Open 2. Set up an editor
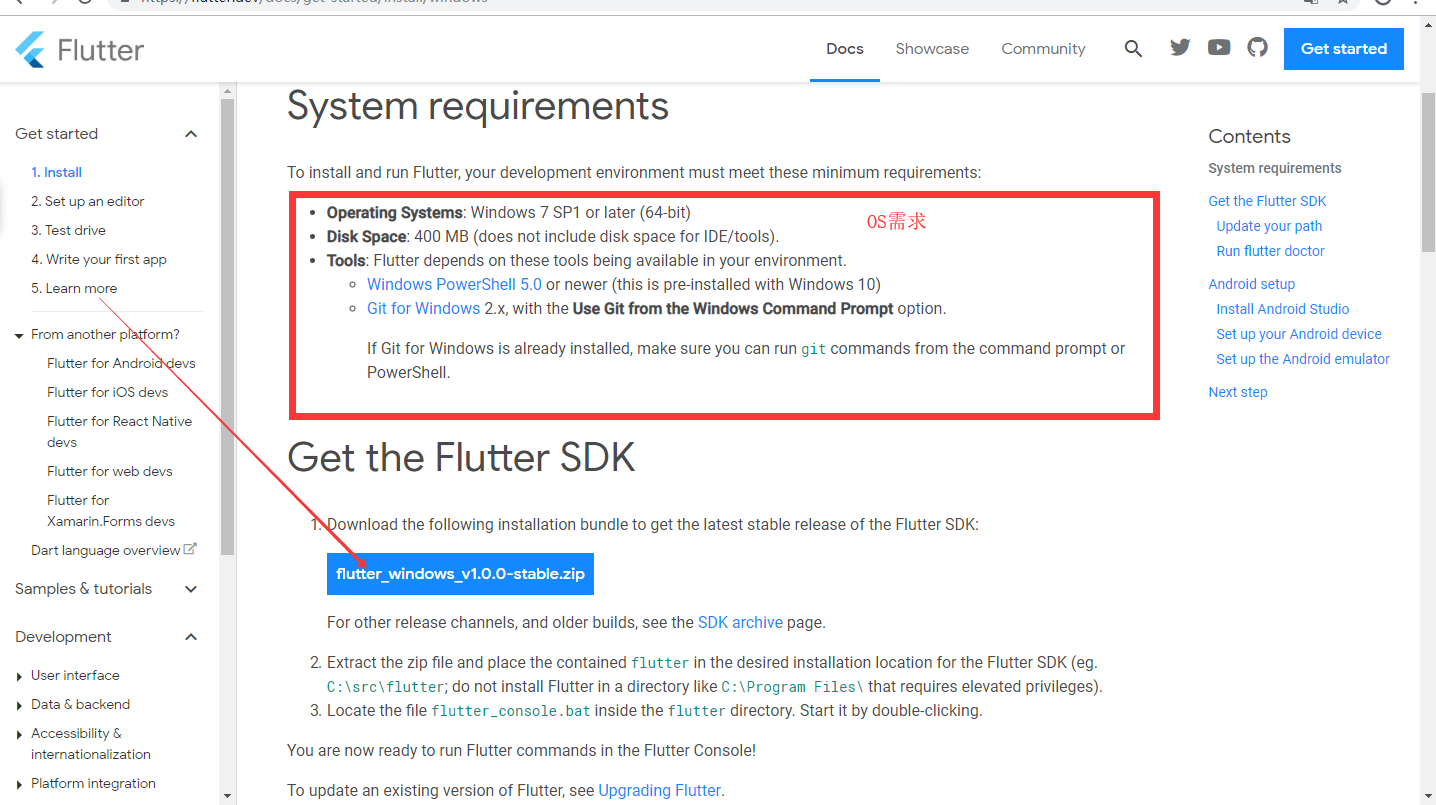This screenshot has width=1436, height=805. [88, 201]
